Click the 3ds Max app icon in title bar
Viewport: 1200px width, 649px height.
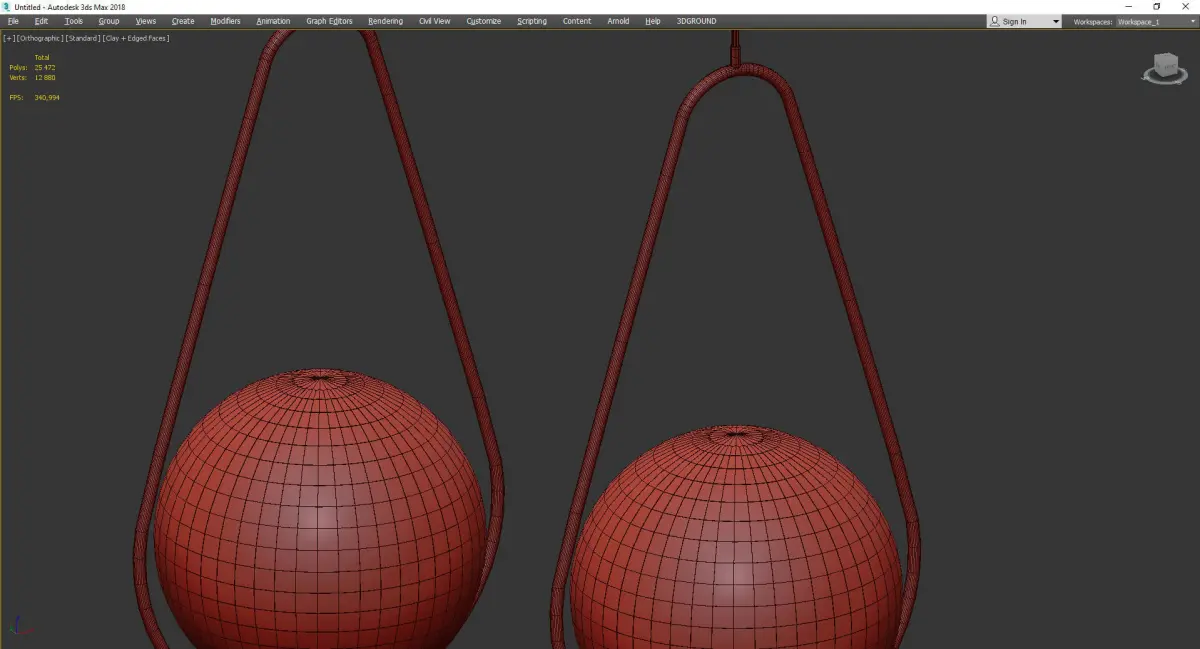pos(7,6)
